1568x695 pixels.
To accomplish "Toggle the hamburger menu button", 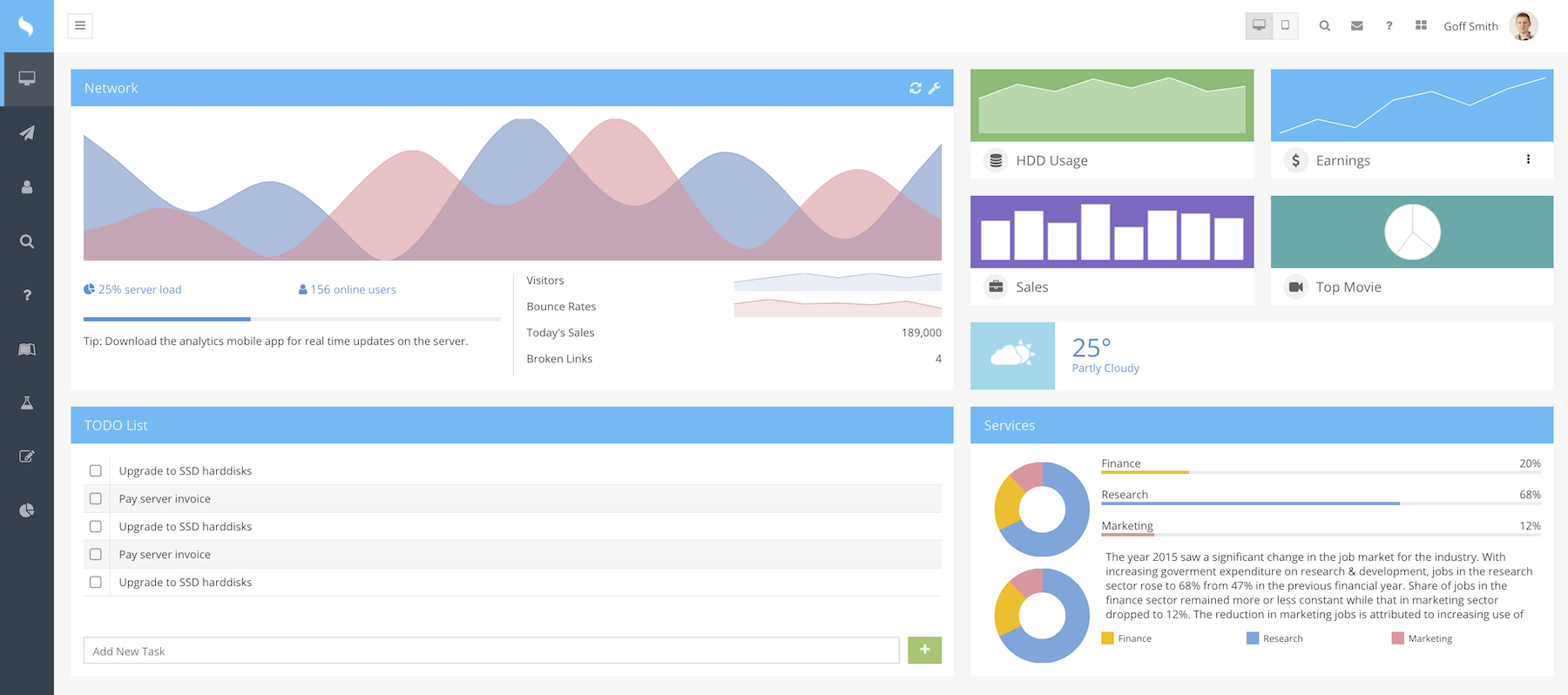I will [x=80, y=25].
